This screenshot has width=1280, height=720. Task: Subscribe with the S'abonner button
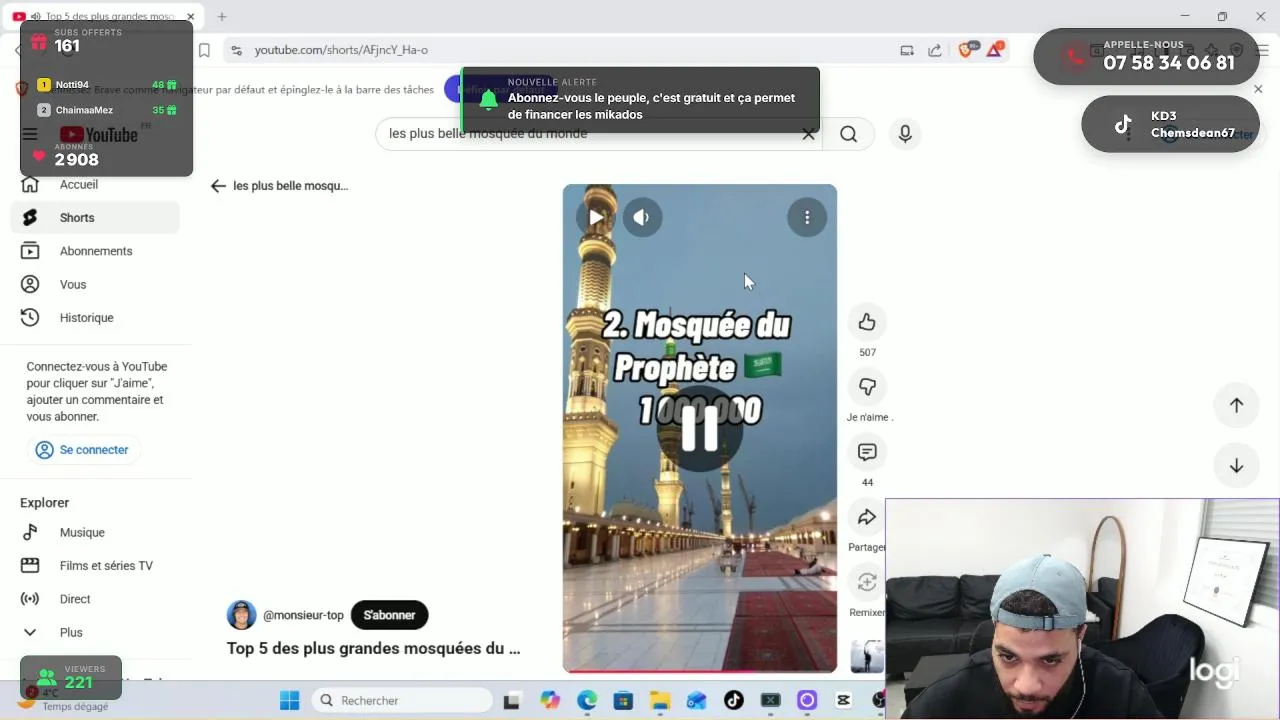(x=389, y=615)
